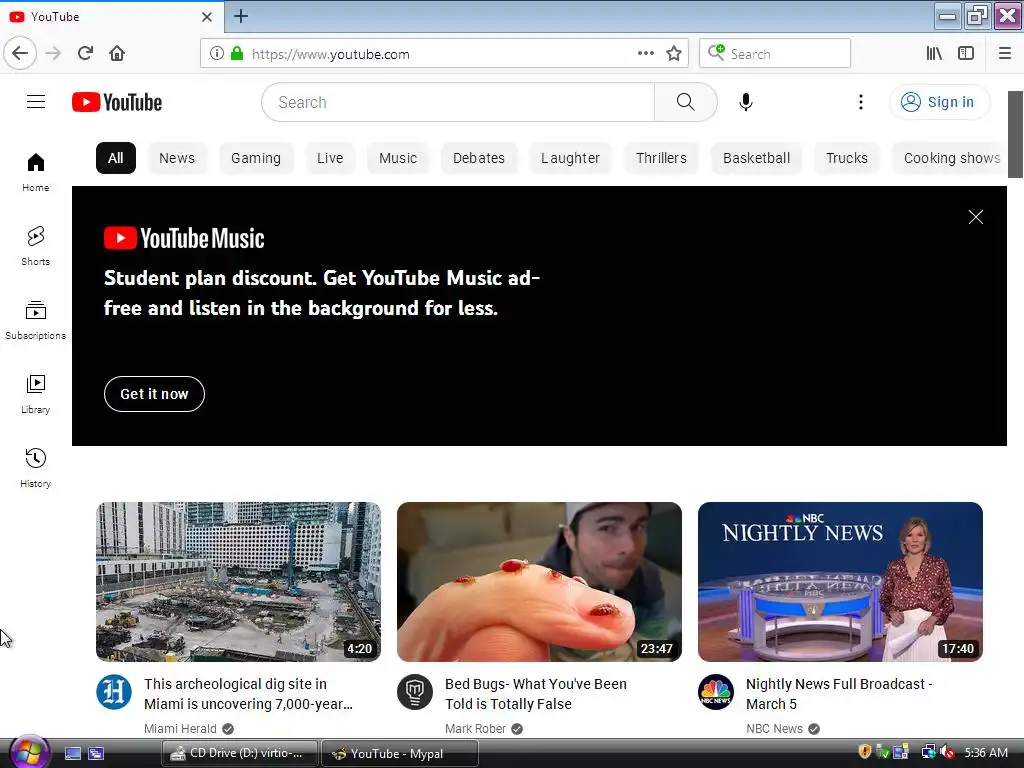Close the YouTube browser tab
Image resolution: width=1024 pixels, height=768 pixels.
(206, 17)
